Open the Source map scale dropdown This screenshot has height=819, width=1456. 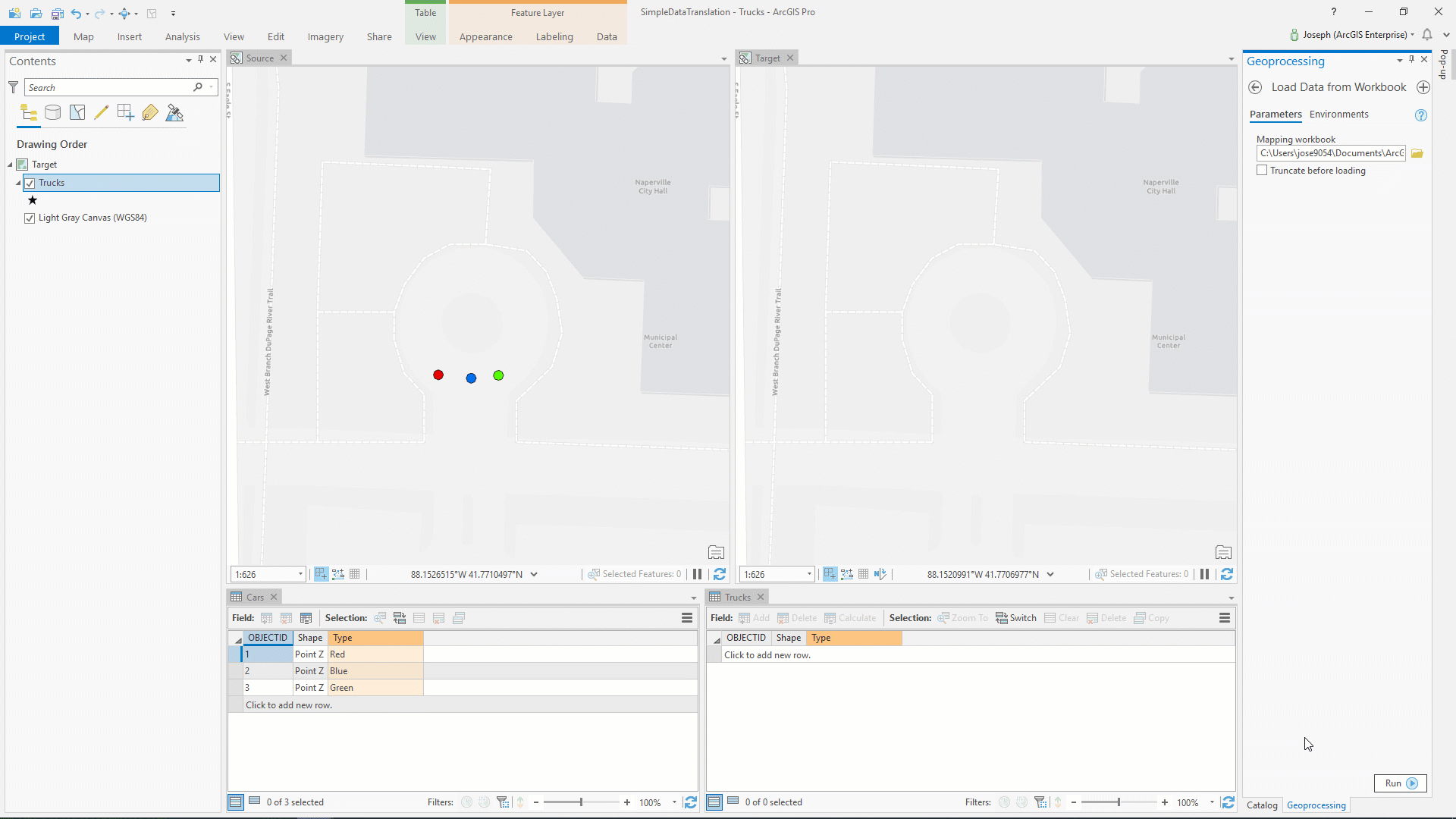coord(301,574)
